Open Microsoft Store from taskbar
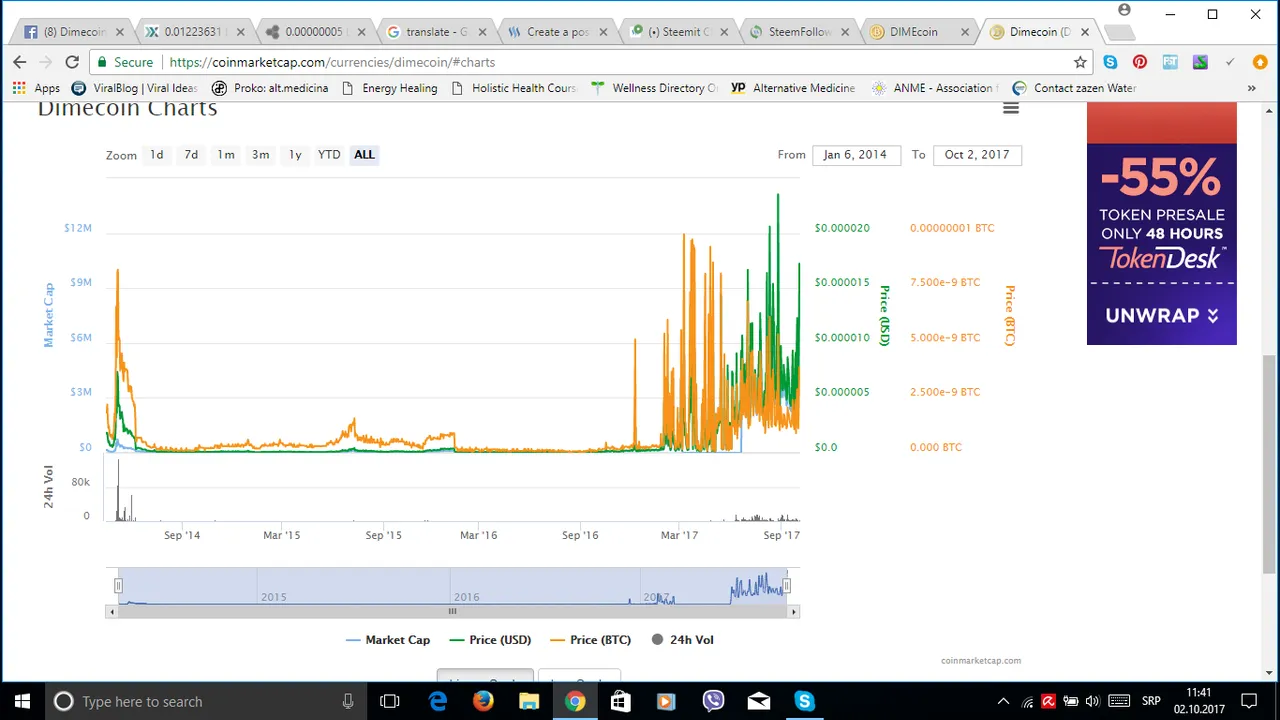The width and height of the screenshot is (1280, 720). pyautogui.click(x=620, y=701)
